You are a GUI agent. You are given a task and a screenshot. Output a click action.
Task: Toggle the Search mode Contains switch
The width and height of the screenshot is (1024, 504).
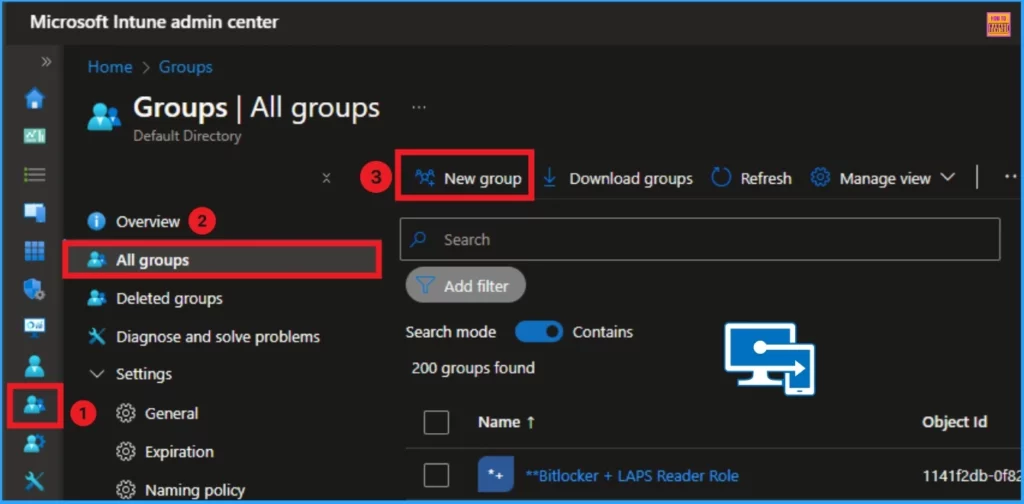coord(539,332)
